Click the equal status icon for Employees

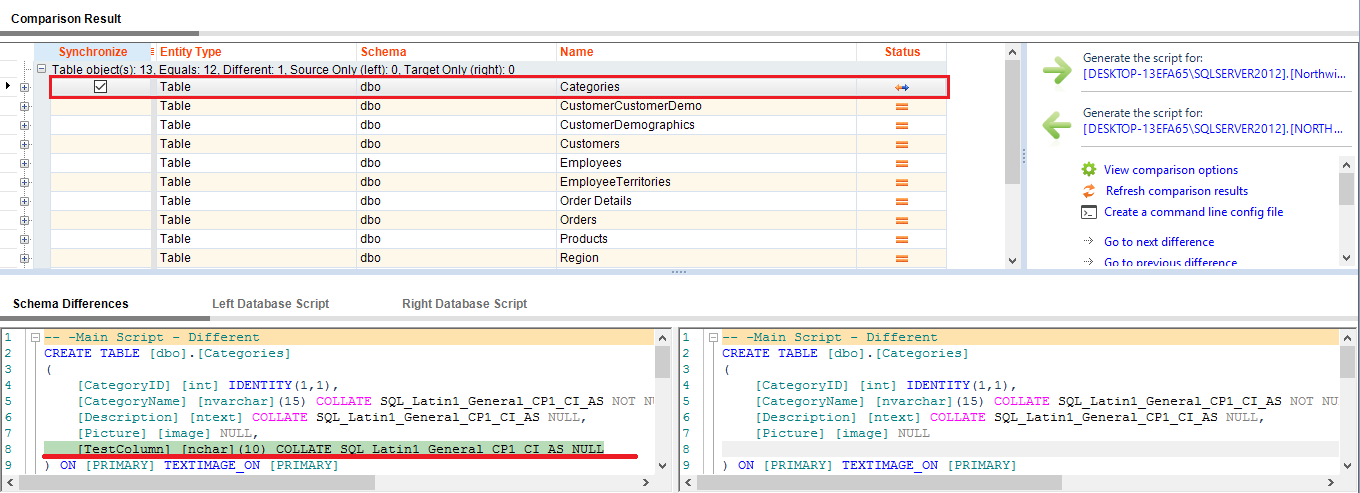tap(901, 163)
